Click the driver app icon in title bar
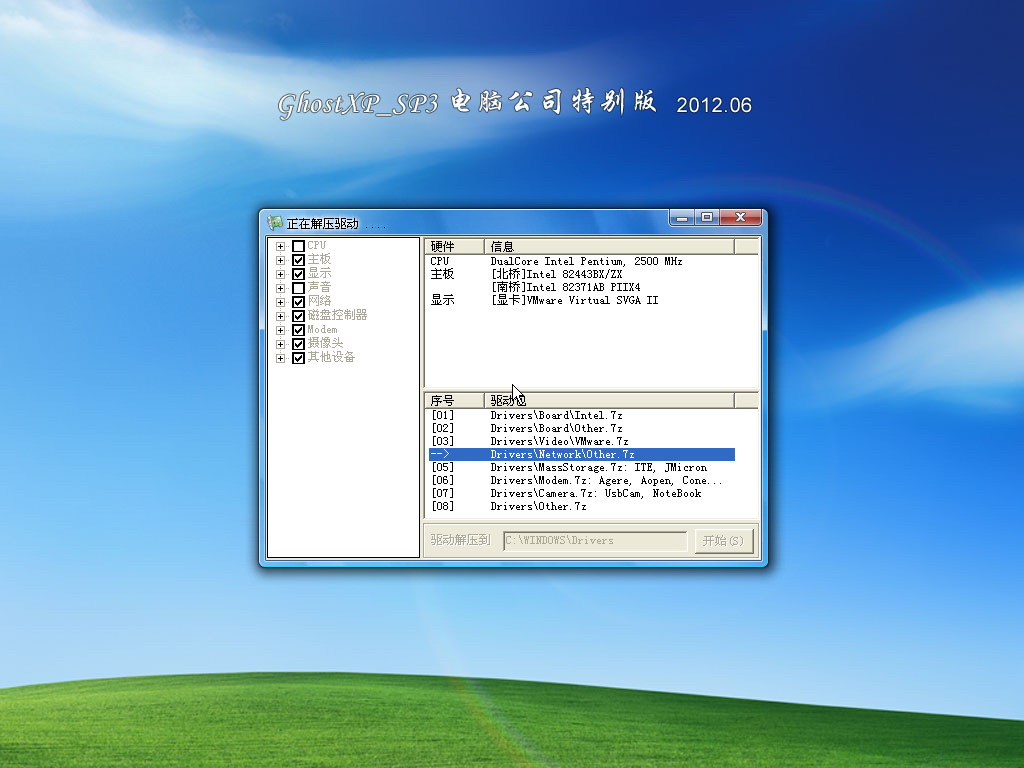 click(275, 223)
